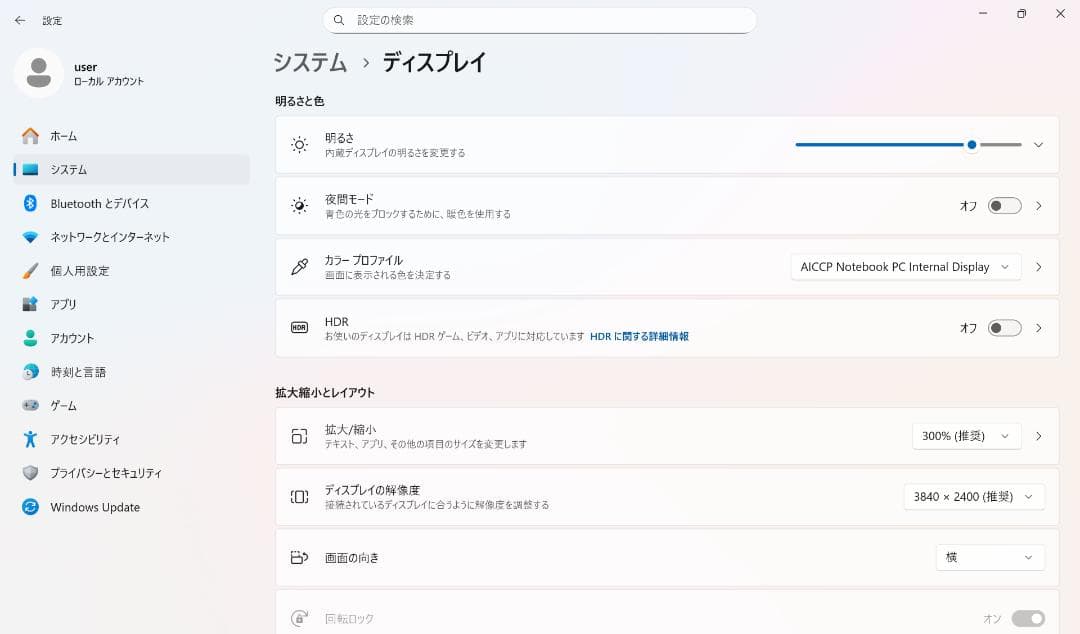The height and width of the screenshot is (634, 1080).
Task: Adjust the 明るさ brightness slider
Action: click(x=970, y=144)
